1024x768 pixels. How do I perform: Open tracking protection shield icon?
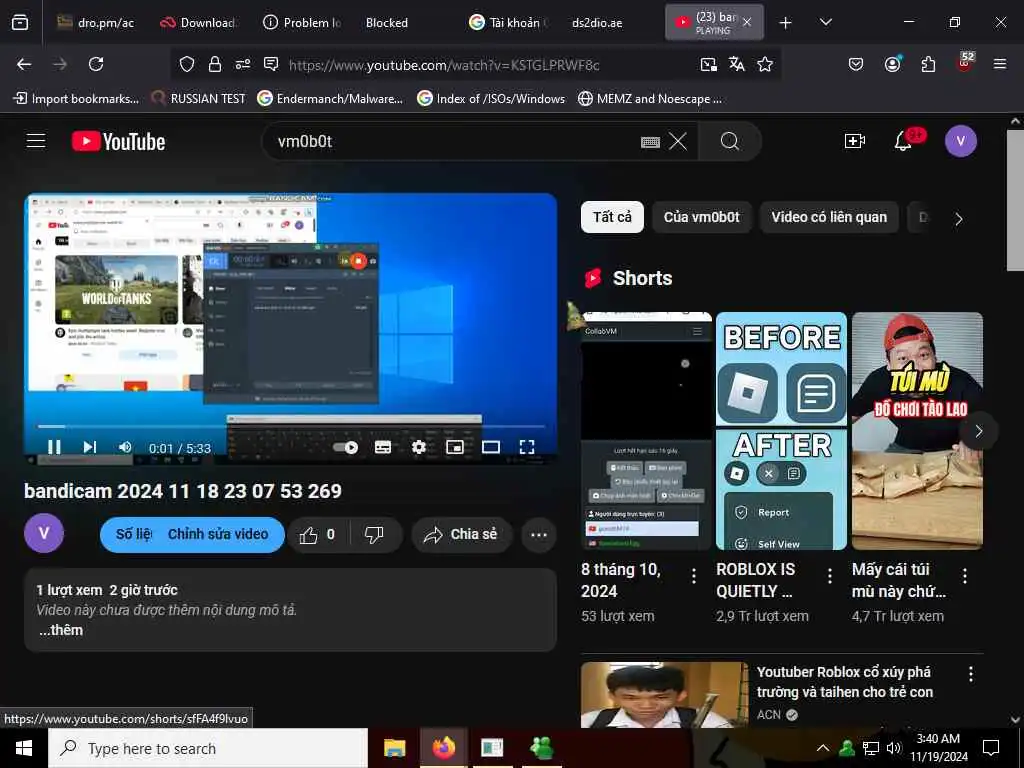187,64
